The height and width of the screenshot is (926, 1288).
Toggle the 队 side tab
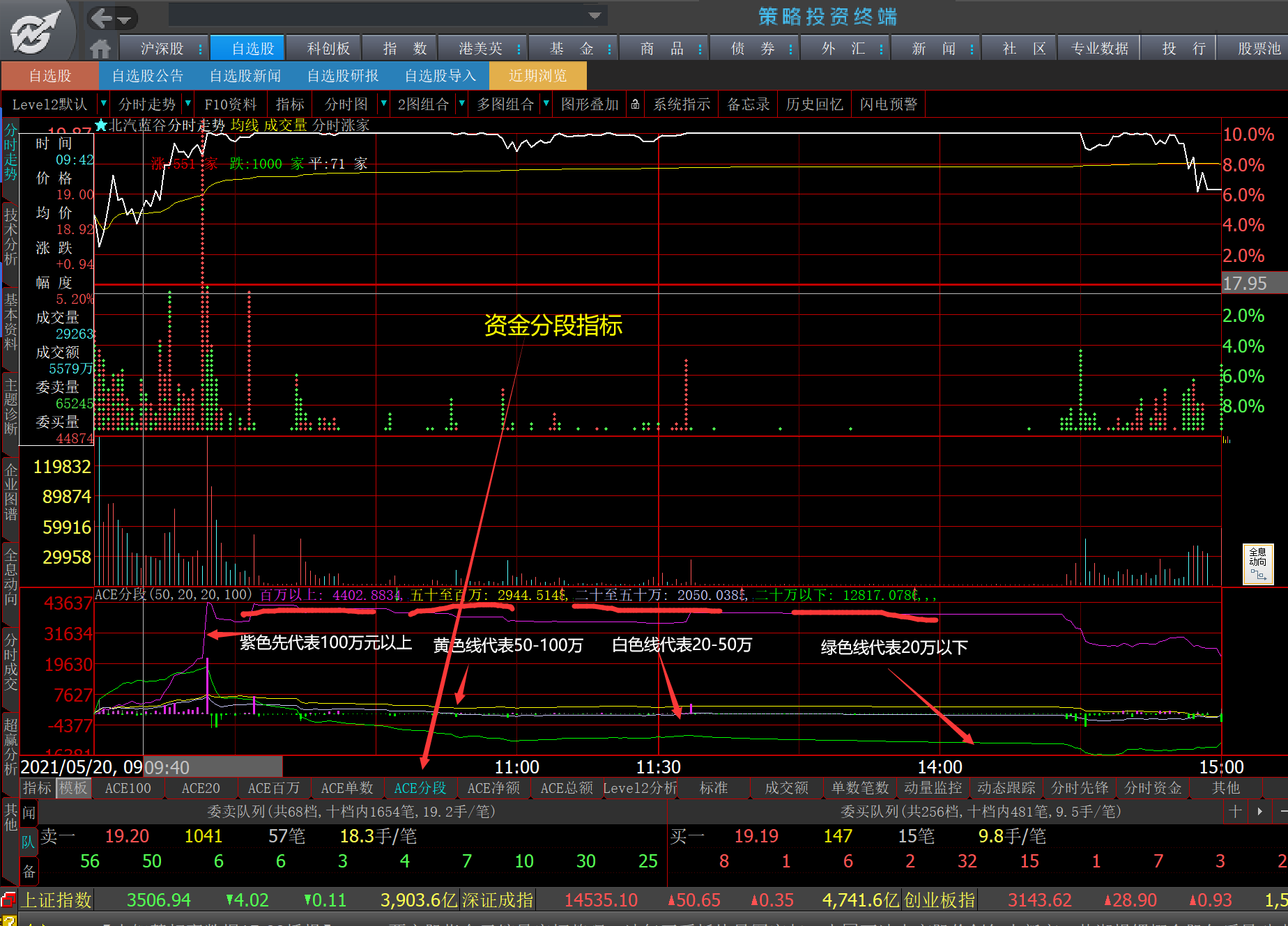pos(29,842)
